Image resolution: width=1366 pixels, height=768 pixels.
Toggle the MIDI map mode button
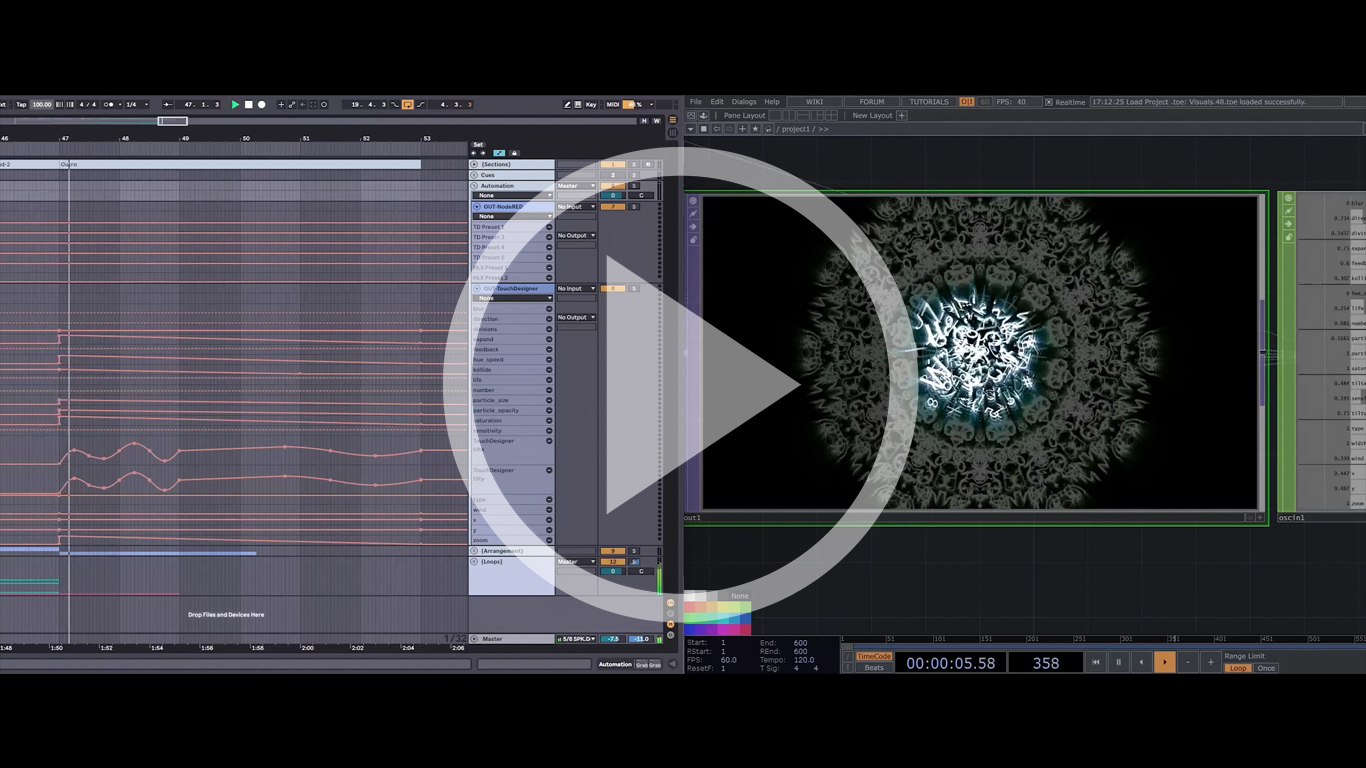[613, 104]
